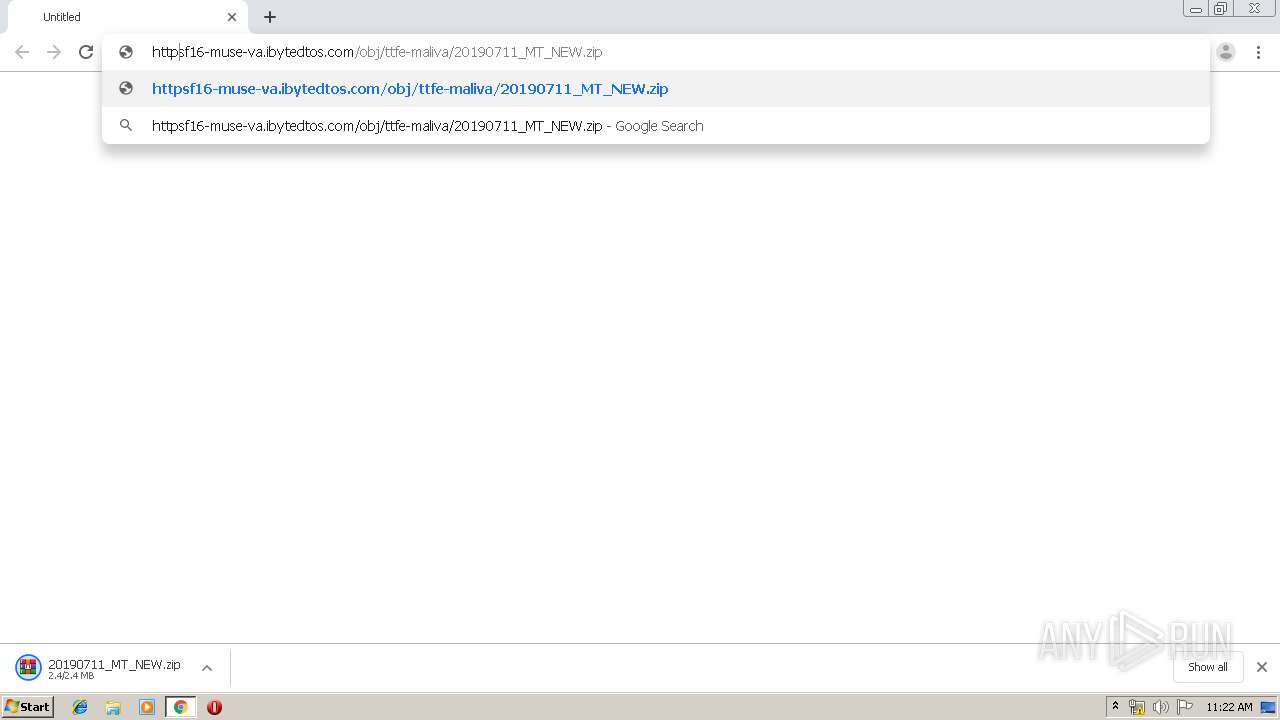Restore down the Chrome window
1280x720 pixels.
tap(1221, 9)
